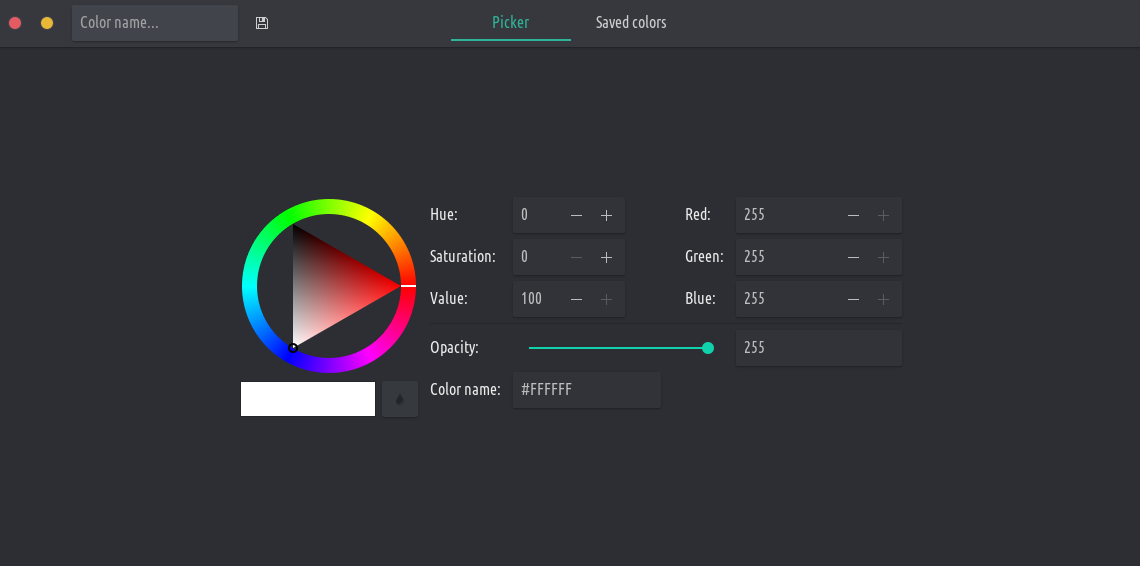1140x566 pixels.
Task: Pick pure red at the triangle's right tip
Action: 396,286
